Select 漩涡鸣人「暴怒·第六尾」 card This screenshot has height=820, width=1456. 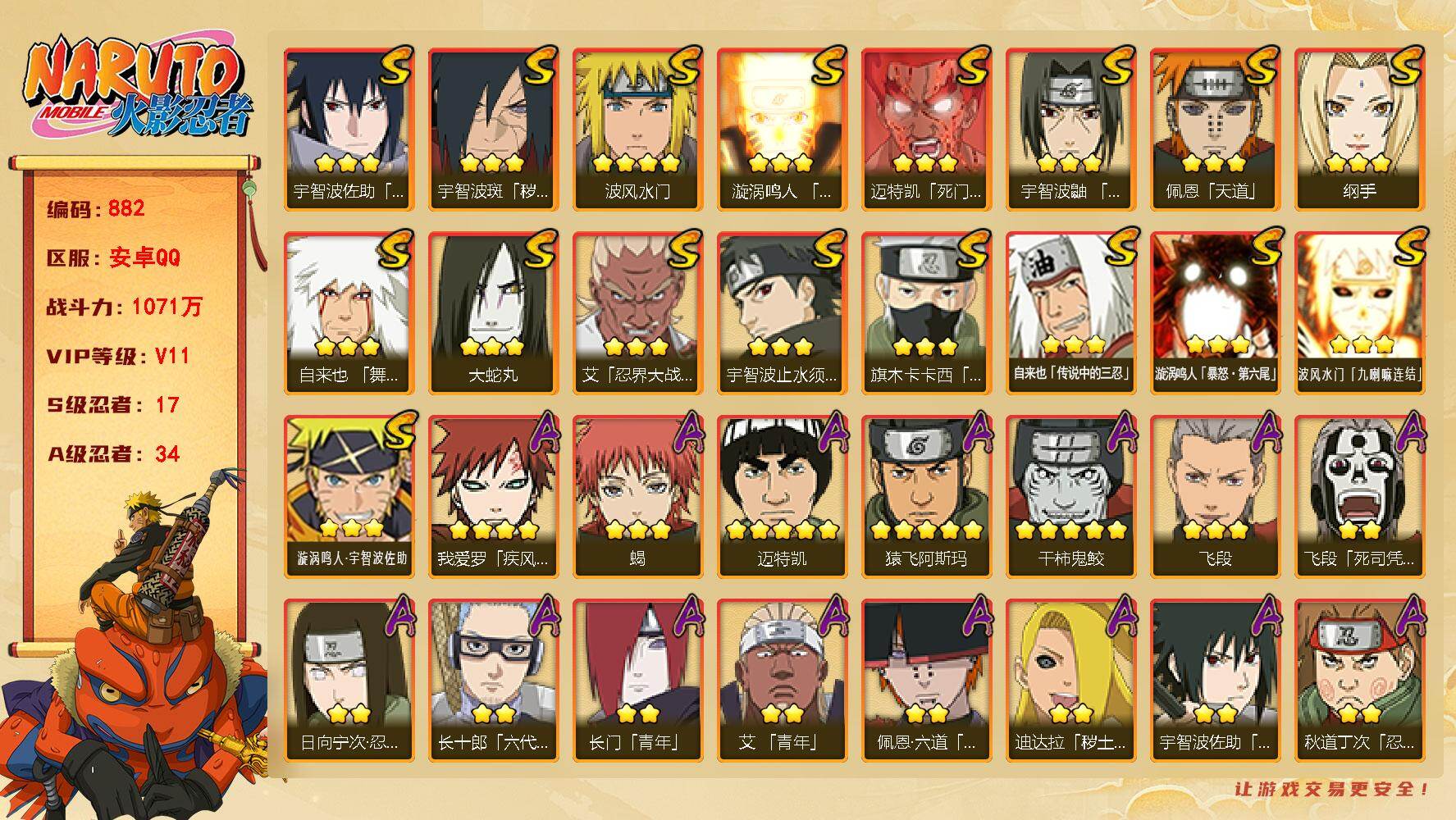click(1215, 313)
